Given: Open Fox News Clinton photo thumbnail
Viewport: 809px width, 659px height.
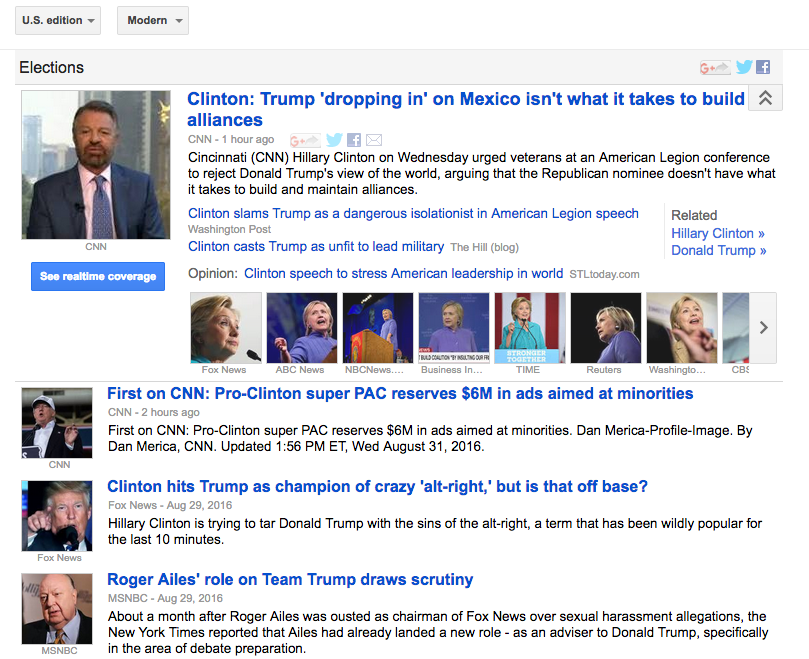Looking at the screenshot, I should [226, 328].
